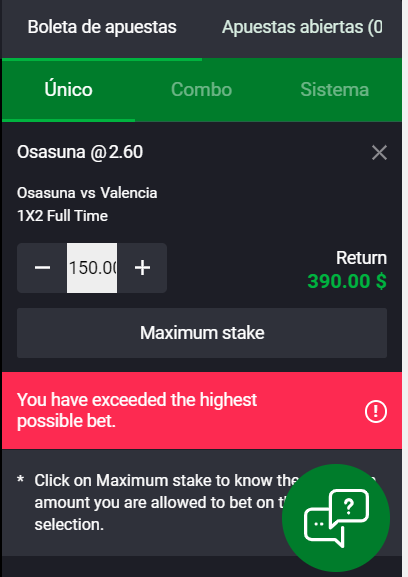Open the live chat help bubble icon
Image resolution: width=408 pixels, height=577 pixels.
click(336, 518)
